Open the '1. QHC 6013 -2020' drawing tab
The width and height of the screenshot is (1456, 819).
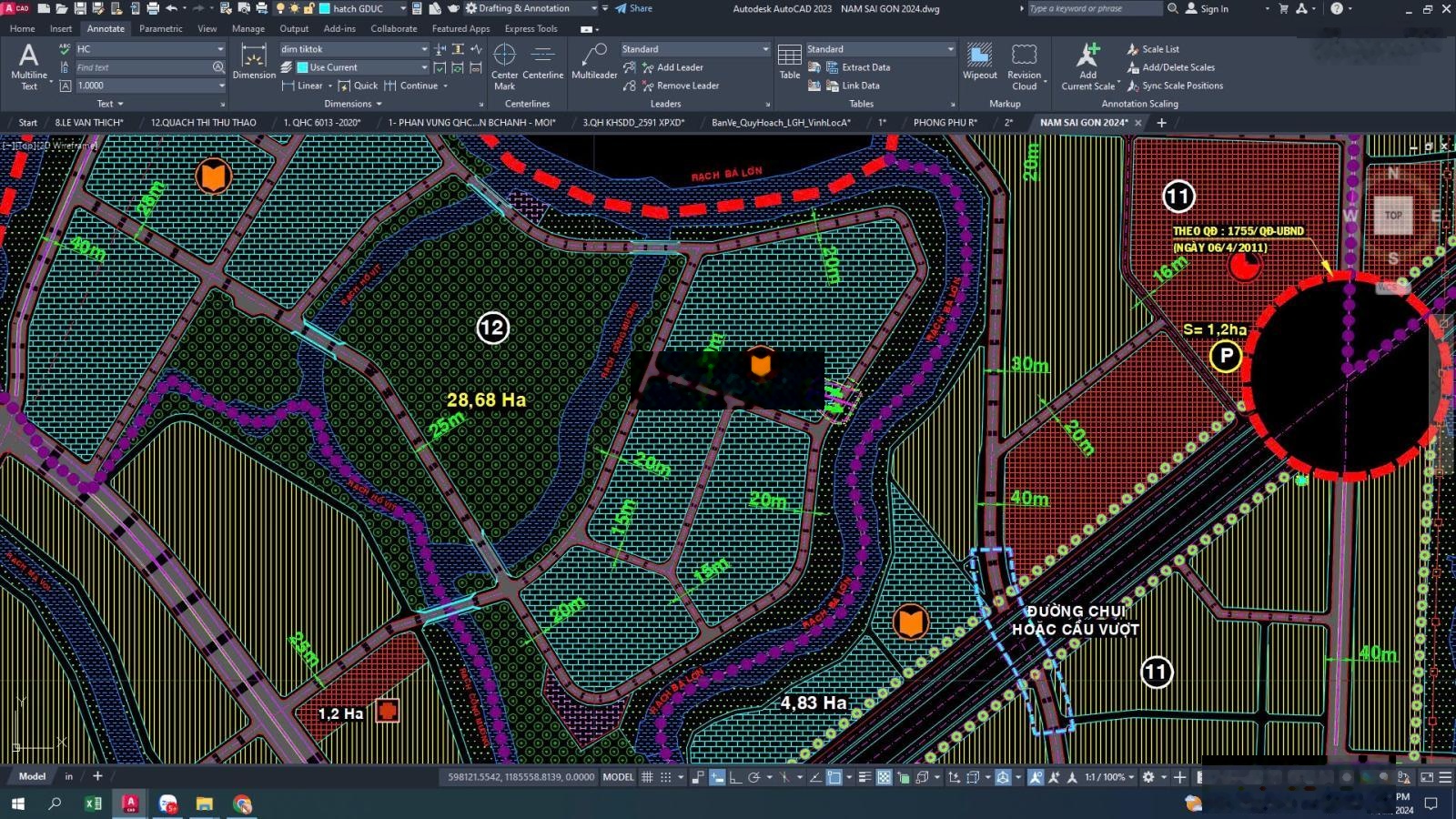322,122
